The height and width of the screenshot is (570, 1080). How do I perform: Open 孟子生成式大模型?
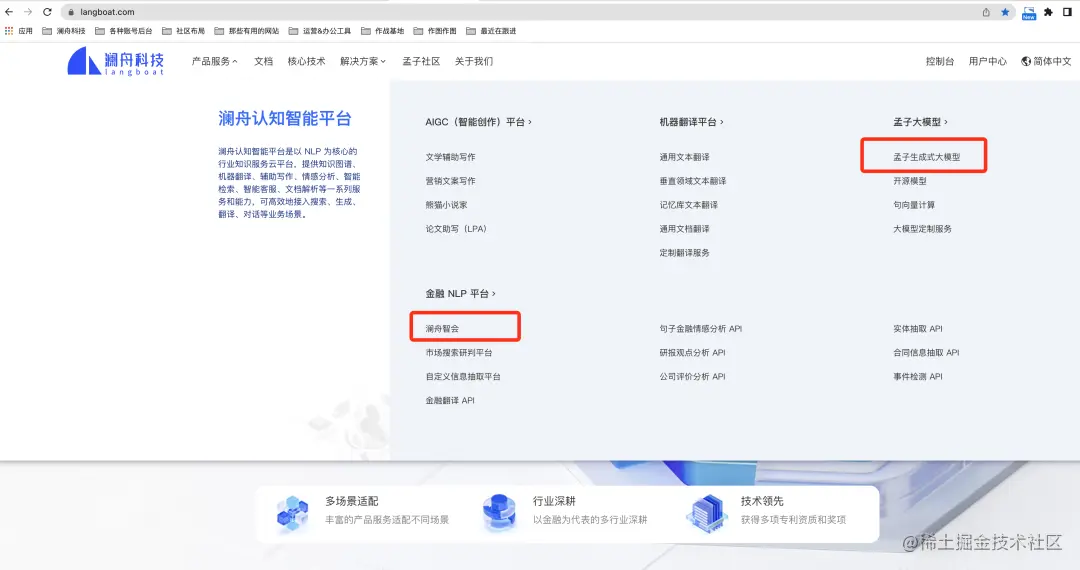tap(926, 157)
